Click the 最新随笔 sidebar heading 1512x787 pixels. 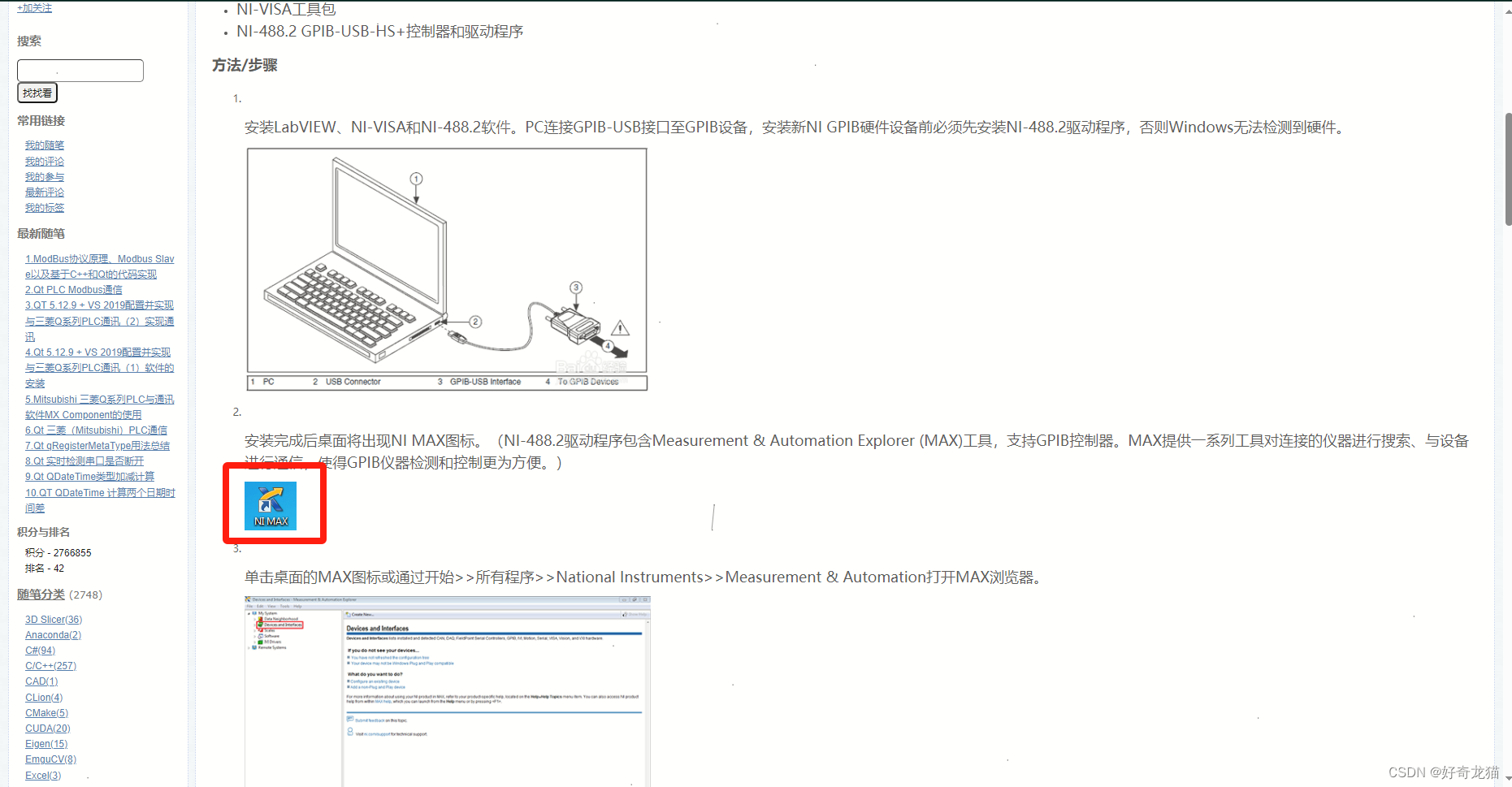[41, 234]
